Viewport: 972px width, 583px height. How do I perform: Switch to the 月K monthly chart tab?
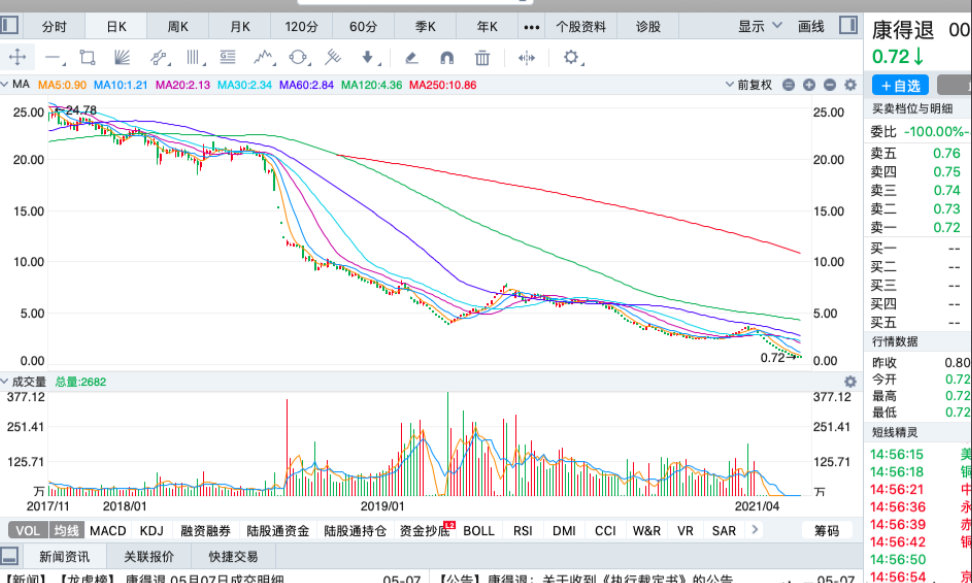click(x=239, y=27)
